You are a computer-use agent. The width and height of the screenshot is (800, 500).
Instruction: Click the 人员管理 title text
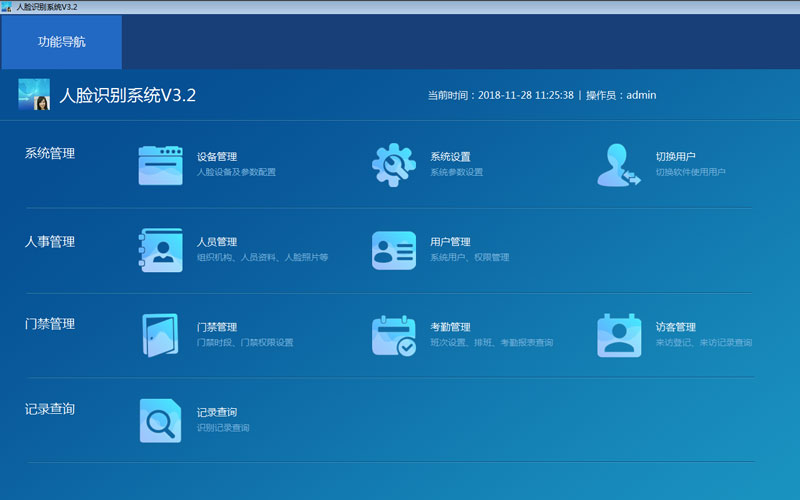pos(217,242)
